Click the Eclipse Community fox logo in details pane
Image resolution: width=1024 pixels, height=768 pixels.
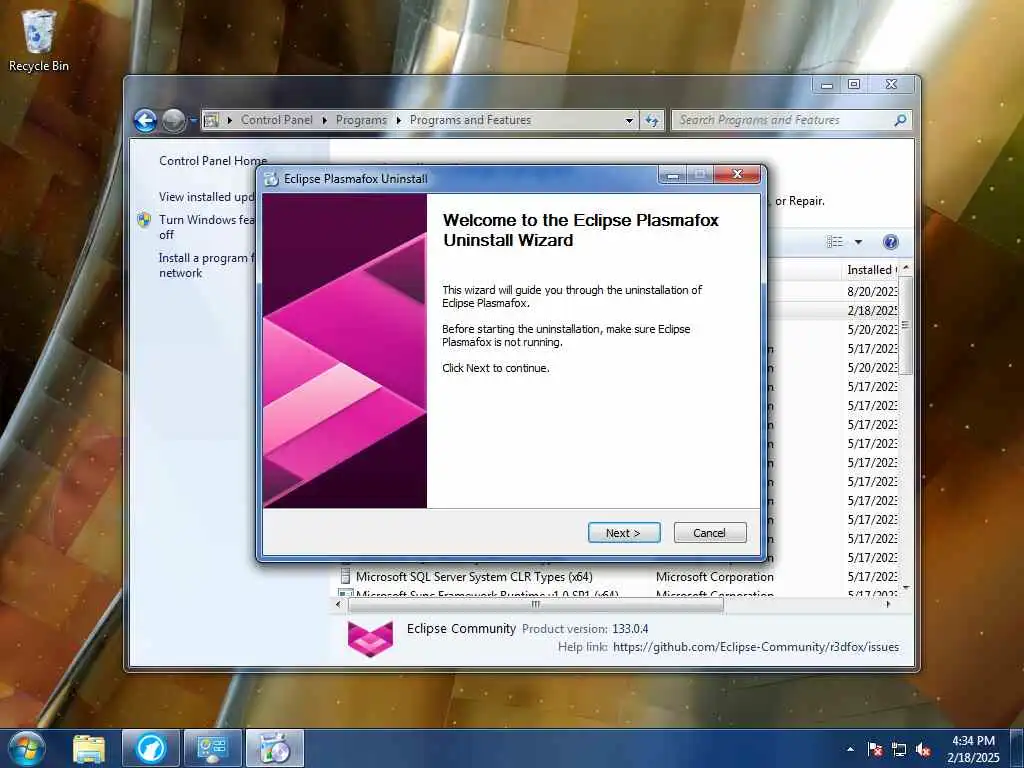370,638
